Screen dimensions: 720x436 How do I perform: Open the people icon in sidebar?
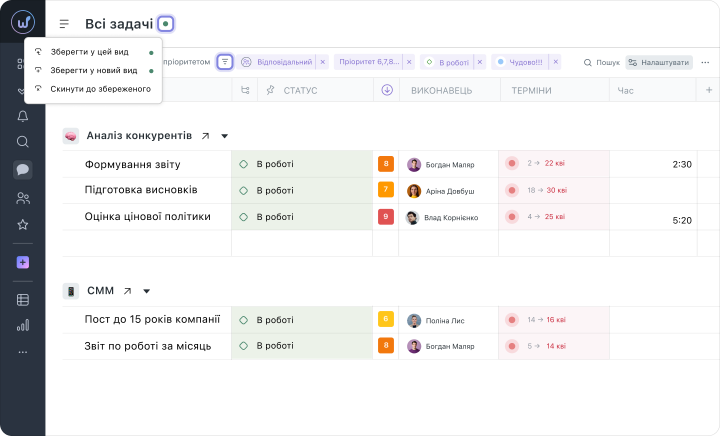[22, 198]
